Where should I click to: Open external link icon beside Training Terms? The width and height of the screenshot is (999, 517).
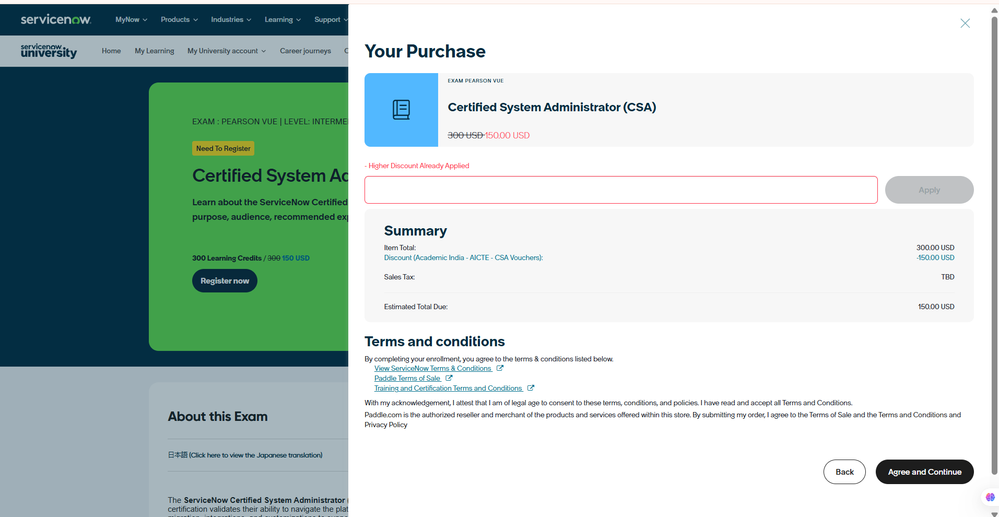(531, 388)
